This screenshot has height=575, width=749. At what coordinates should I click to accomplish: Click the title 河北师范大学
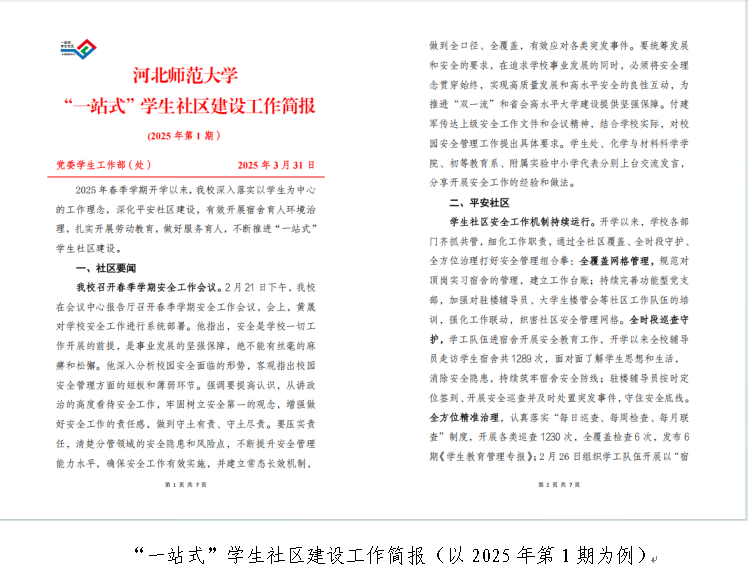[185, 76]
